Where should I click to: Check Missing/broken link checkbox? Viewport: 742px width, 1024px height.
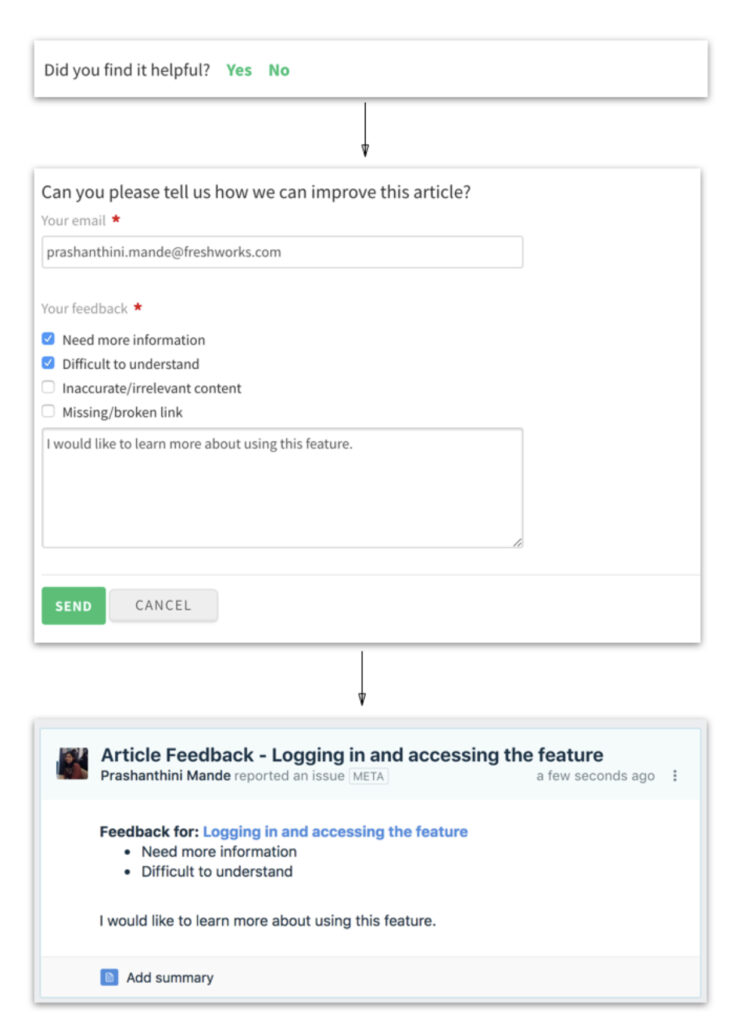coord(48,411)
